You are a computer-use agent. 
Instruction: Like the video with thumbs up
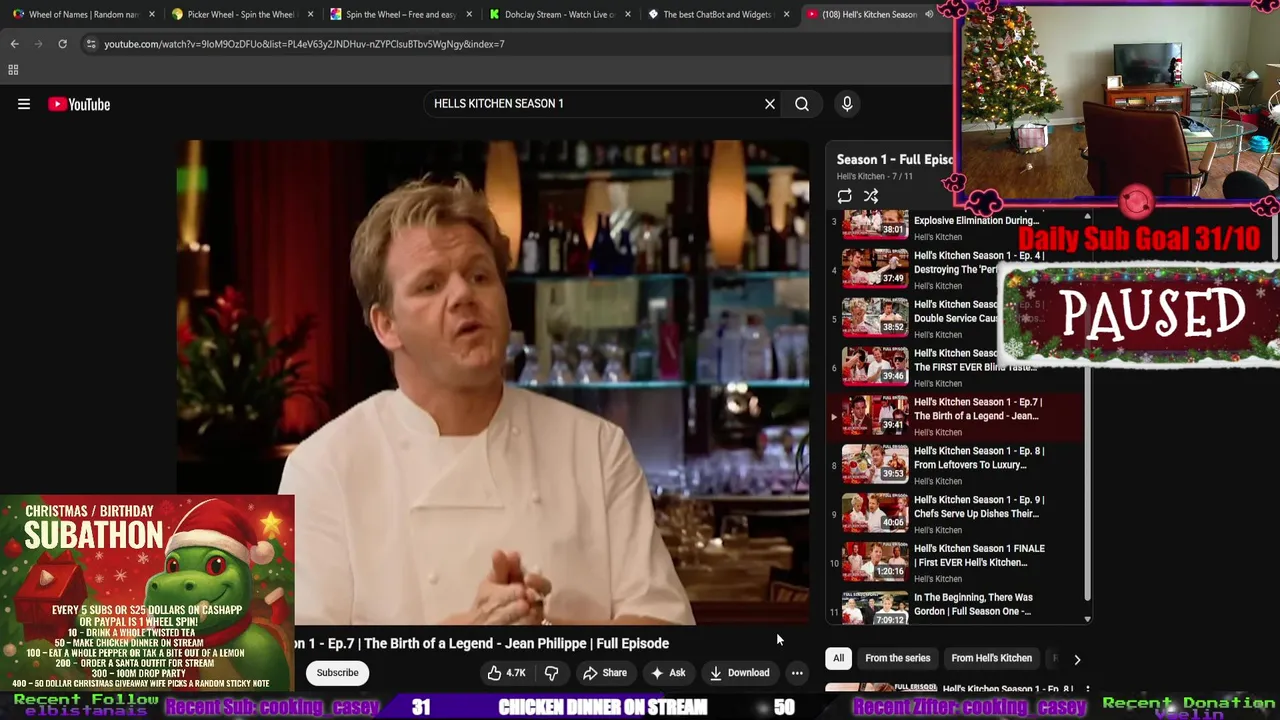click(x=507, y=673)
